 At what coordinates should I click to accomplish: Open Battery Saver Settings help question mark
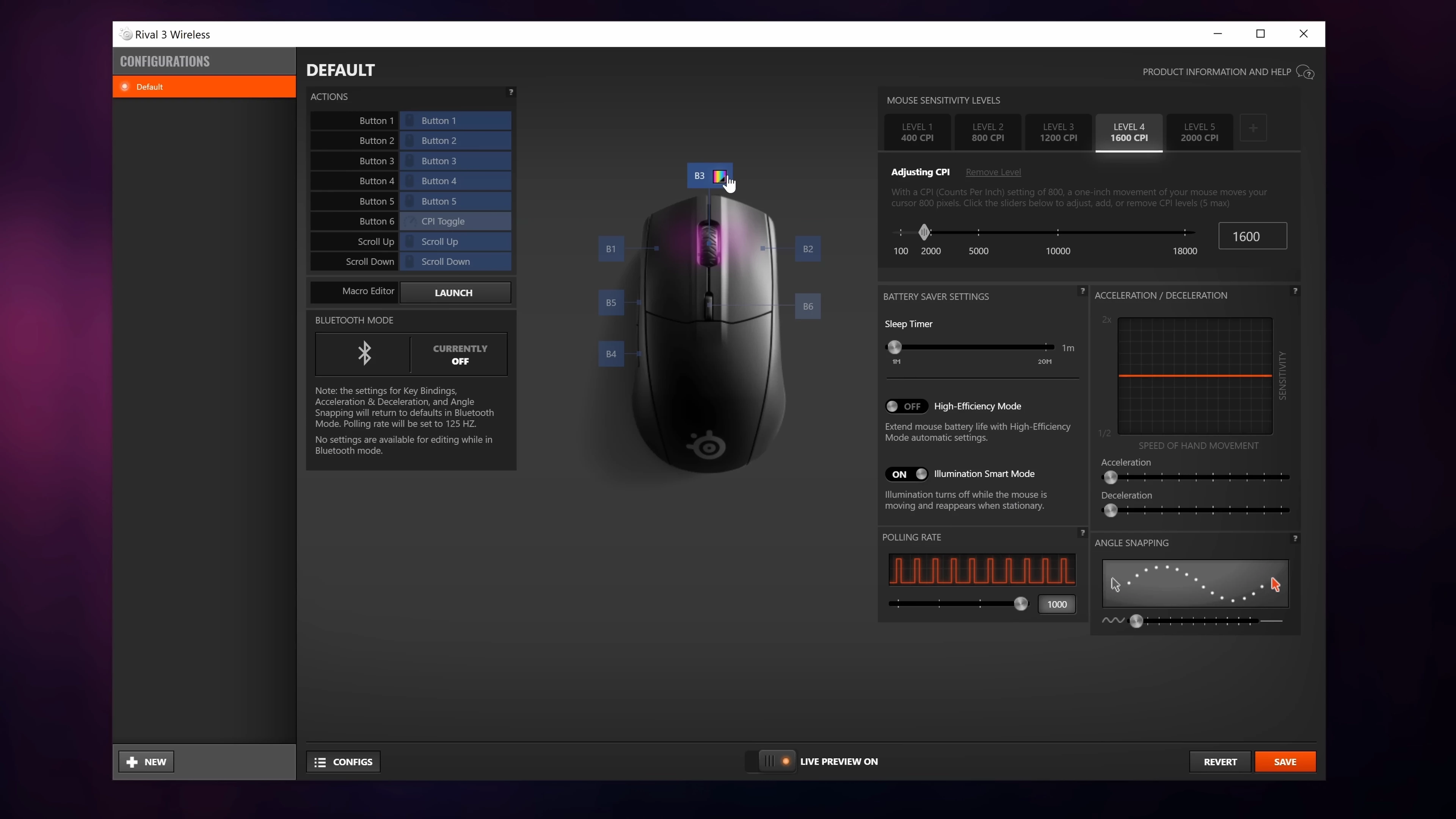point(1083,291)
